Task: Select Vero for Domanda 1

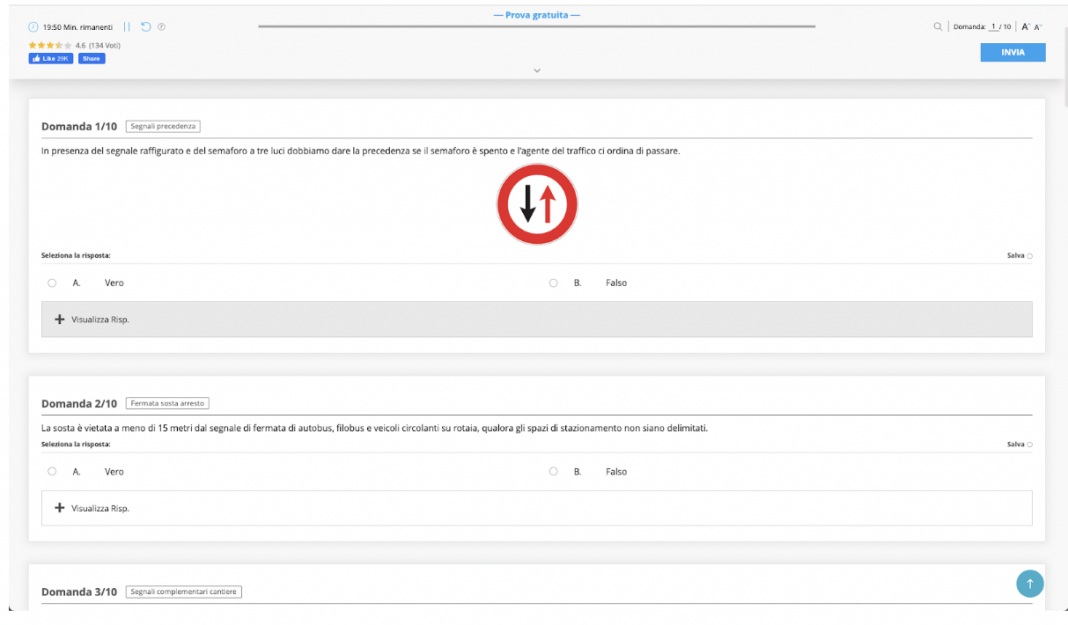Action: (52, 283)
